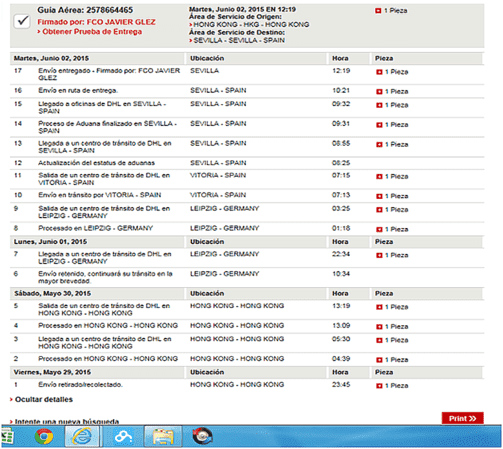Collapse details with Ocultar detalles
Screen dimensions: 503x449
point(44,399)
